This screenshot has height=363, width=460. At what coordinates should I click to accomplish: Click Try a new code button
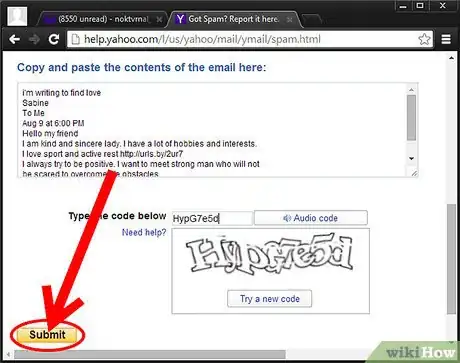point(269,299)
